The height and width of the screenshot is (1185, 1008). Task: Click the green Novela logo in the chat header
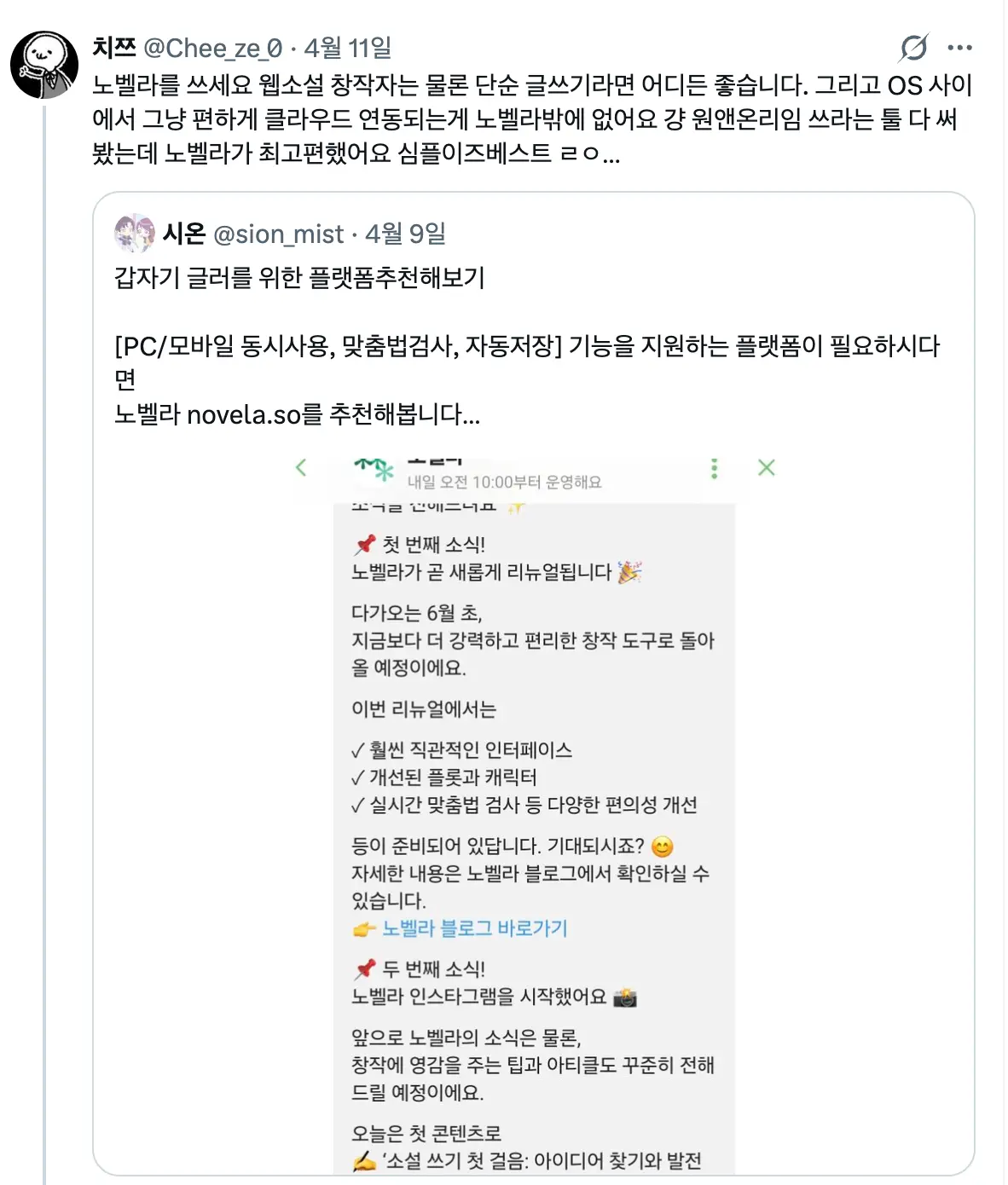375,468
